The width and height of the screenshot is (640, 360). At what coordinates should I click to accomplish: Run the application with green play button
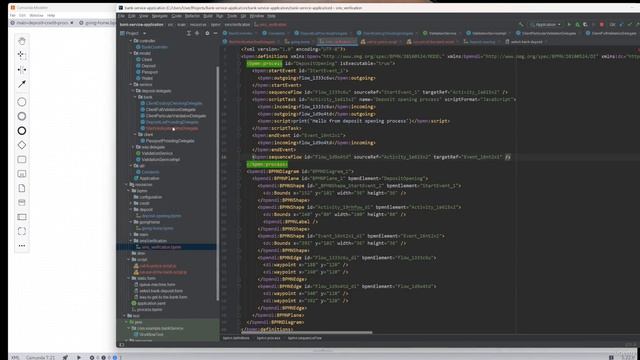(569, 24)
